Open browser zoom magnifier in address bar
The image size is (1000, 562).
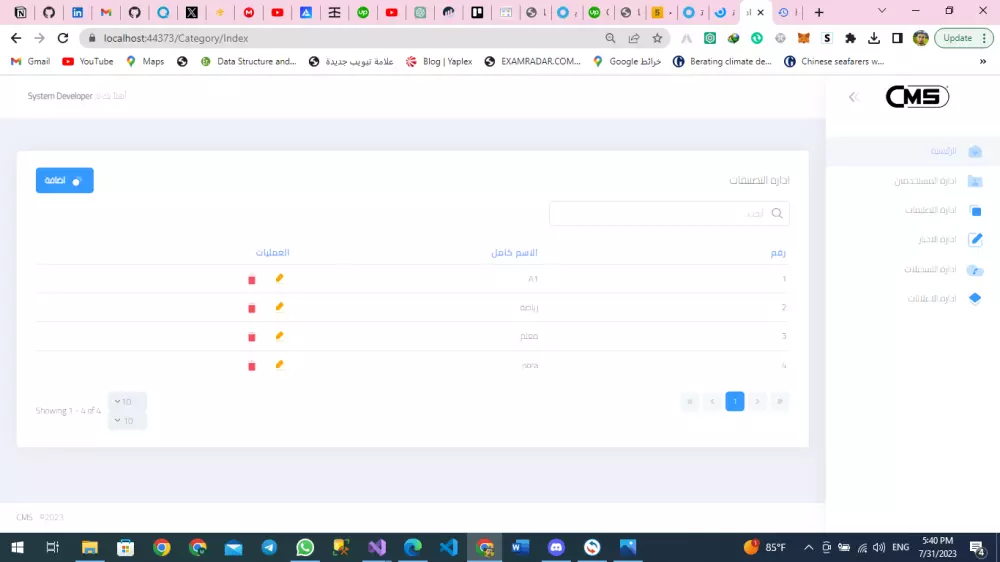pos(610,38)
